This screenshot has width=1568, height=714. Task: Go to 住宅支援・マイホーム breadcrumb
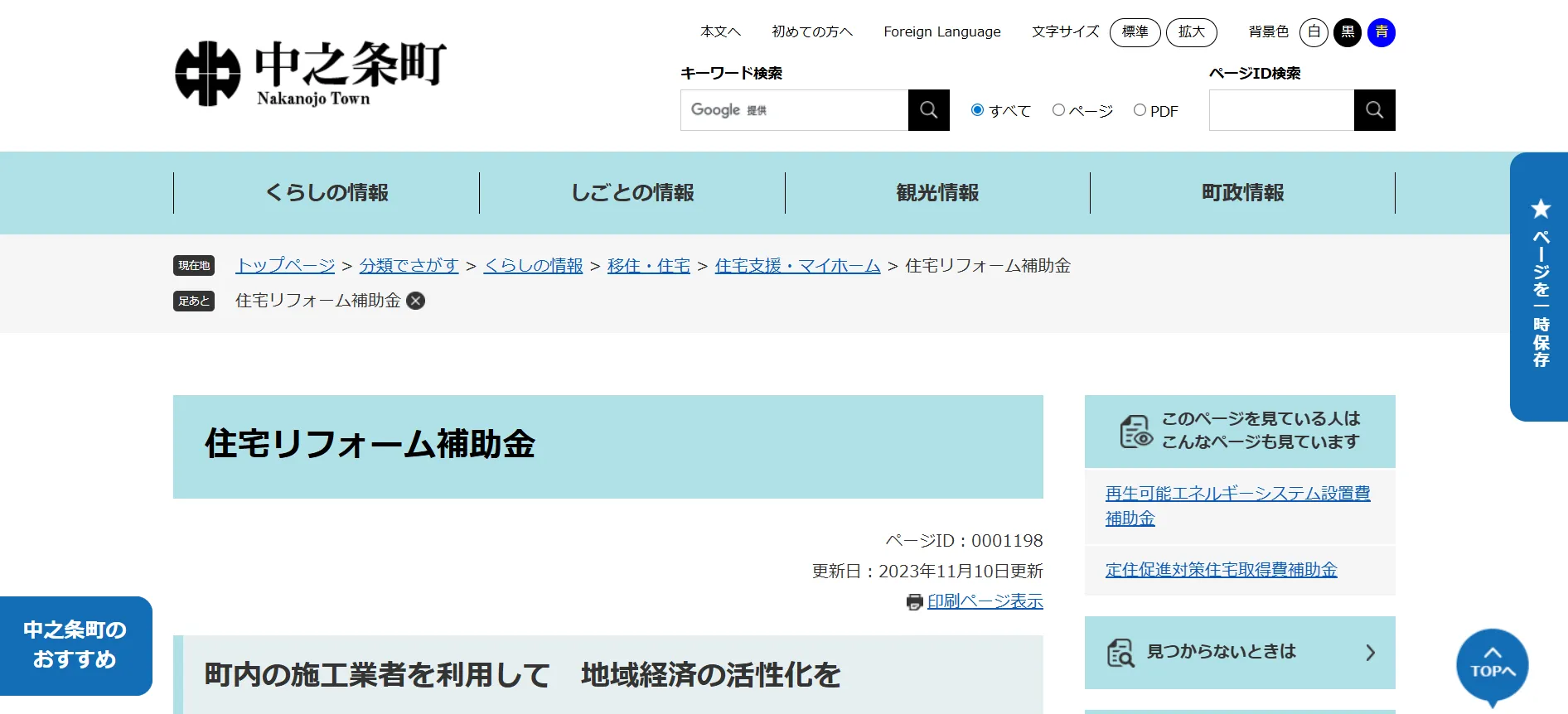pos(797,266)
